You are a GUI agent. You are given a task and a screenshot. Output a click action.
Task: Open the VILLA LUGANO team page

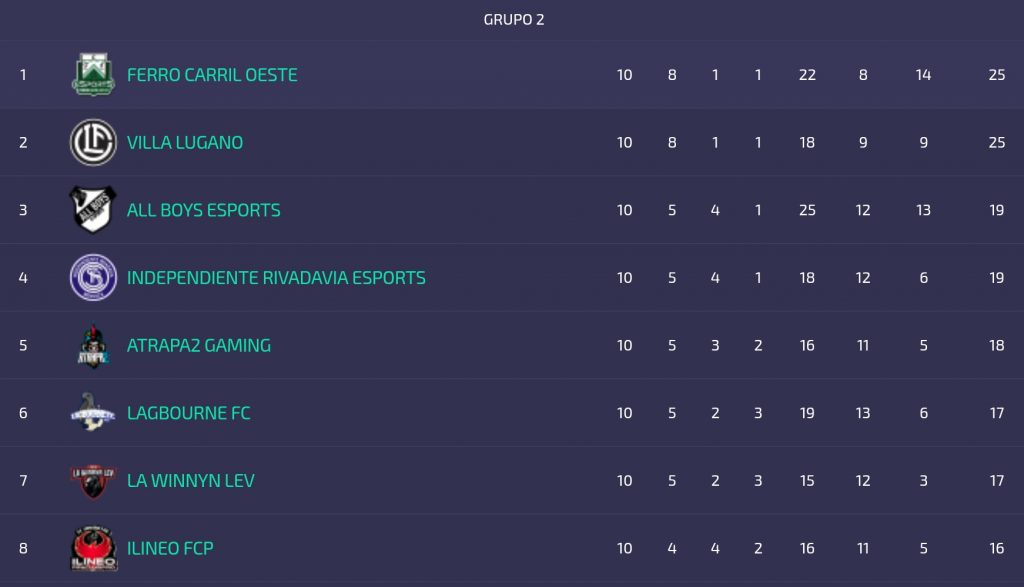[185, 143]
